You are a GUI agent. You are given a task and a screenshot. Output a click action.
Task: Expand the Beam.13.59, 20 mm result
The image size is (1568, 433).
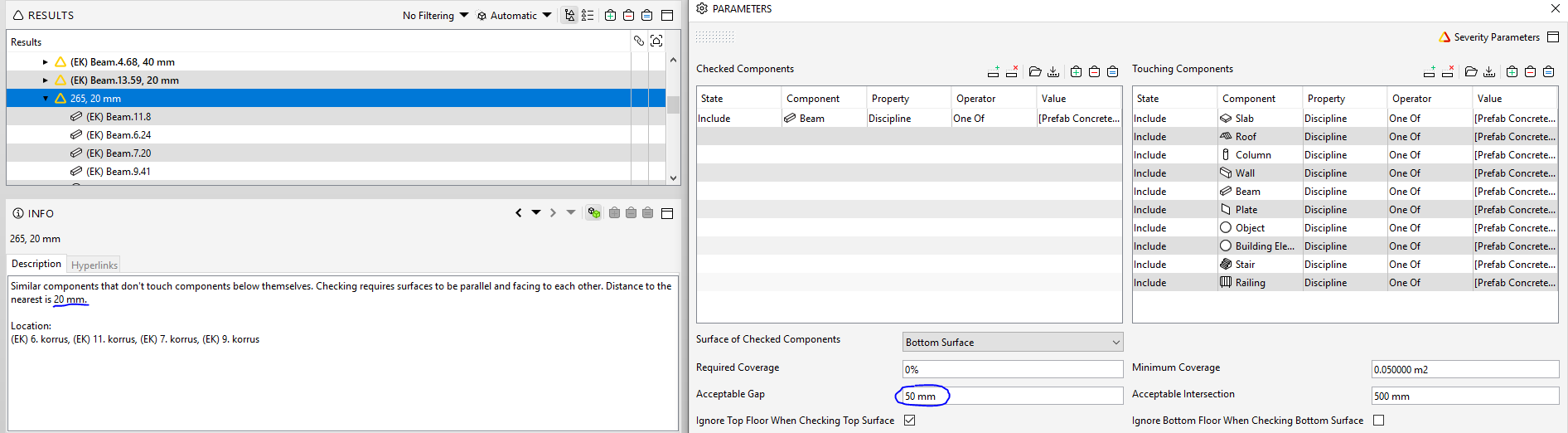(x=46, y=80)
